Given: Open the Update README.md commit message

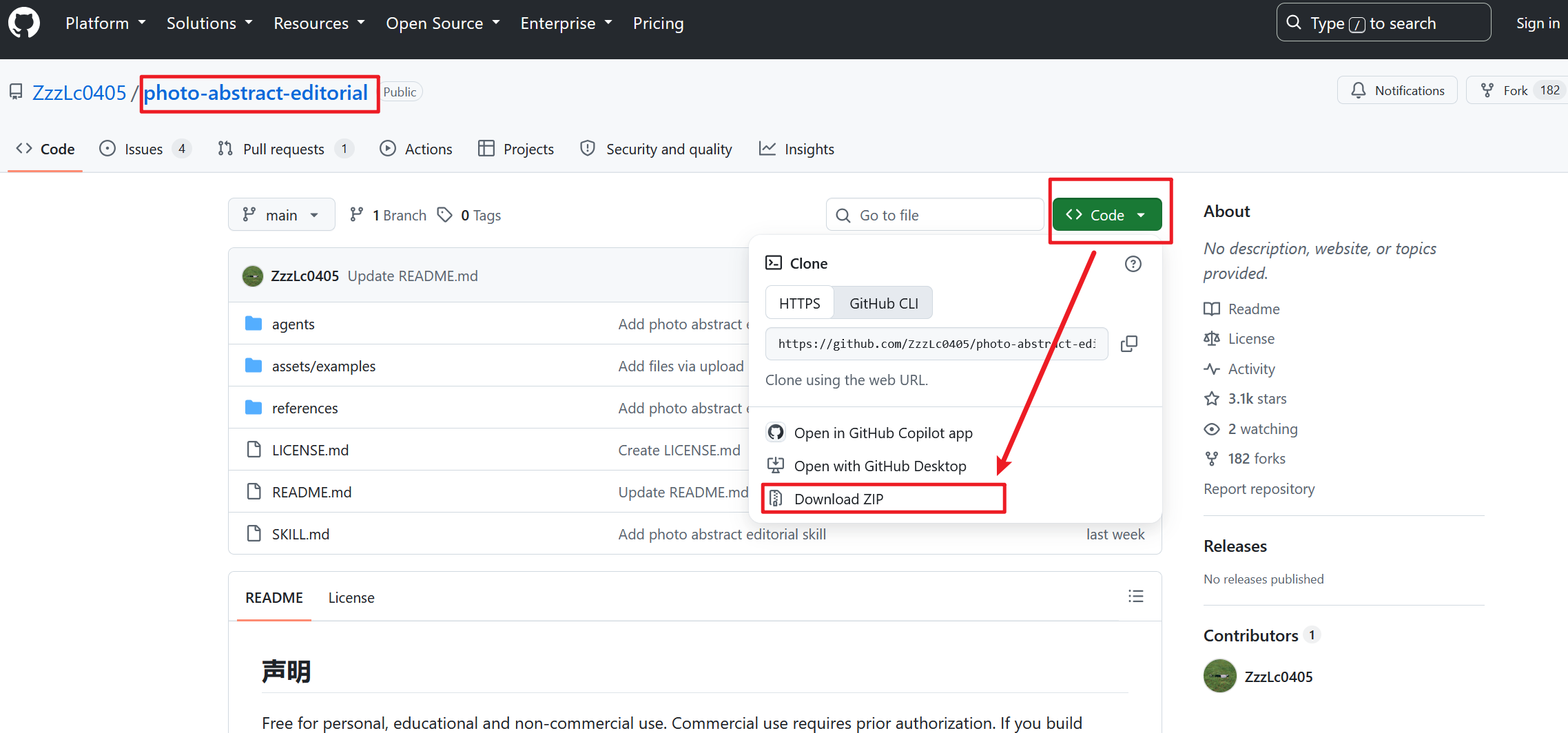Looking at the screenshot, I should (413, 276).
